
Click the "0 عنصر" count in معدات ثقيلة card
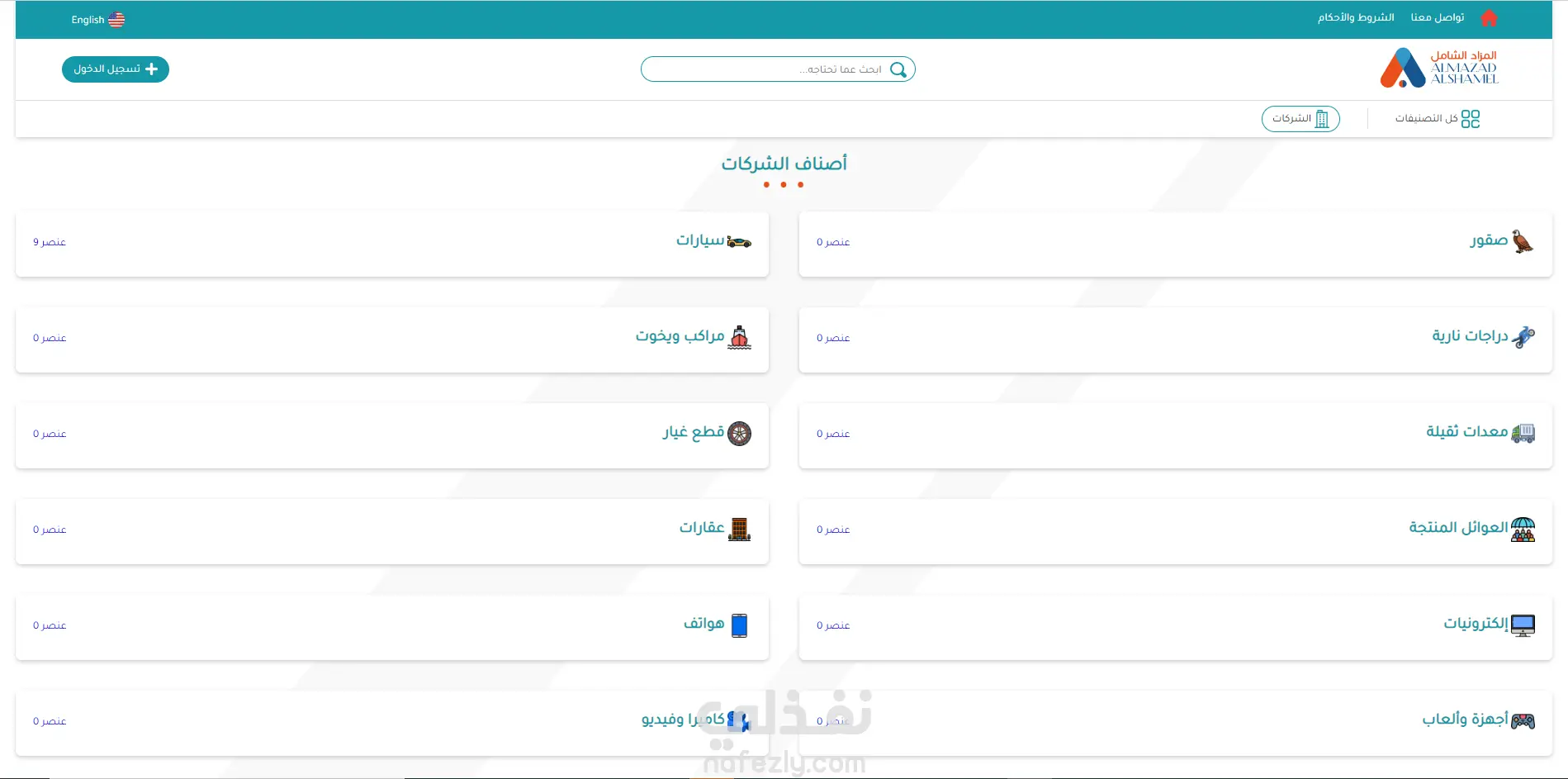(833, 434)
